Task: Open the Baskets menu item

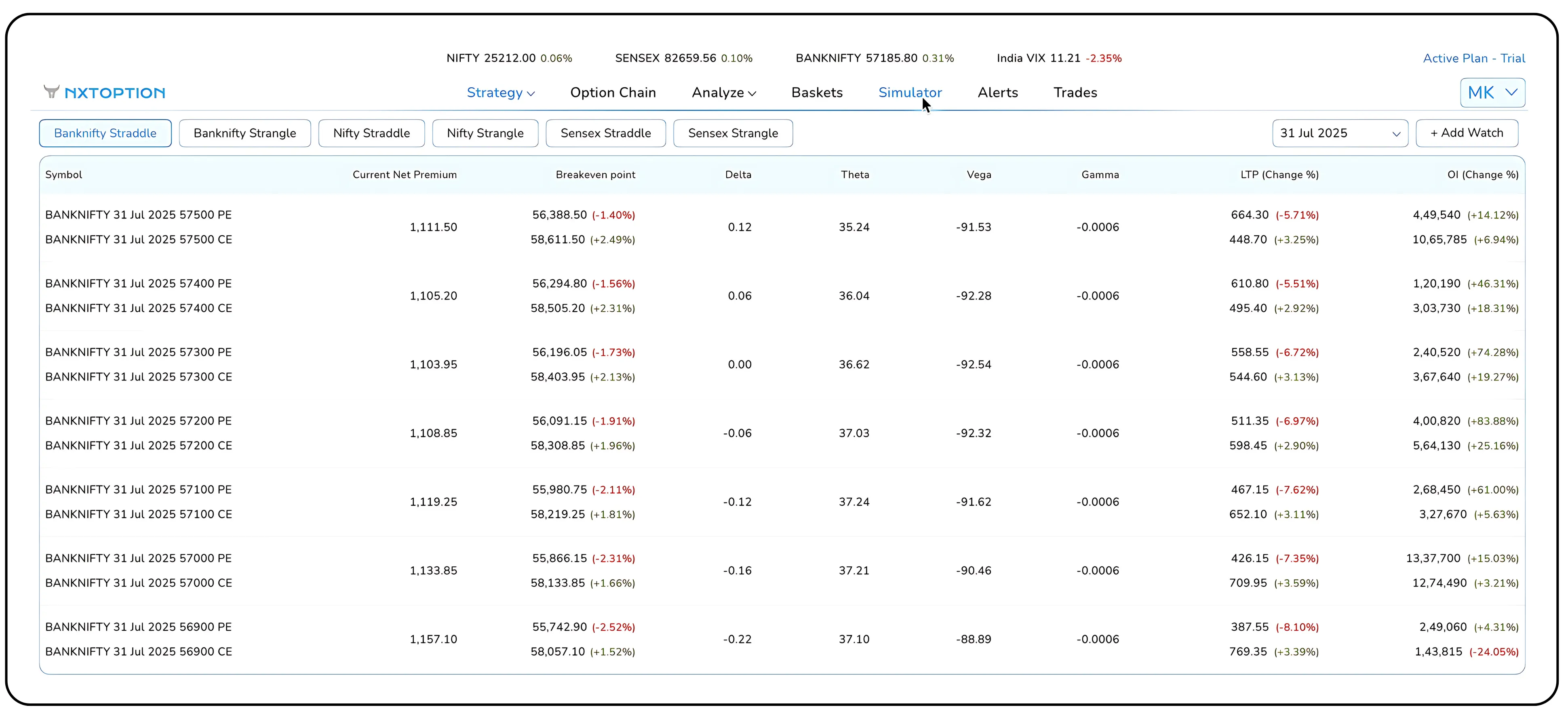Action: coord(816,93)
